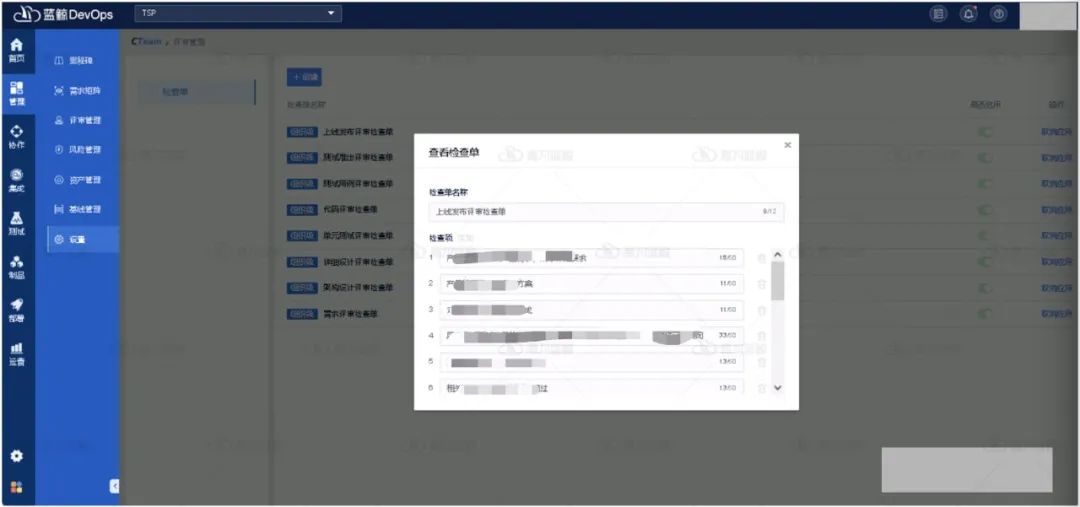Click the text field of check item 6
This screenshot has height=507, width=1080.
pos(592,388)
